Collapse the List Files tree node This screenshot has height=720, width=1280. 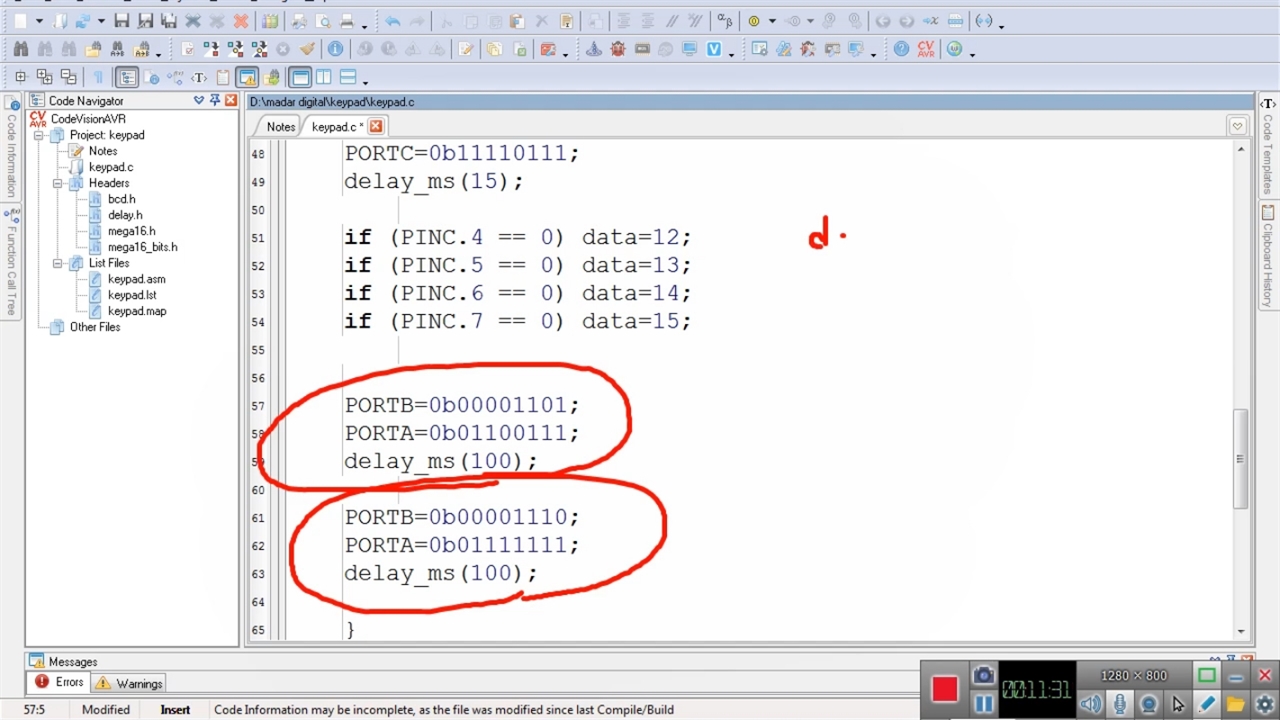point(59,263)
